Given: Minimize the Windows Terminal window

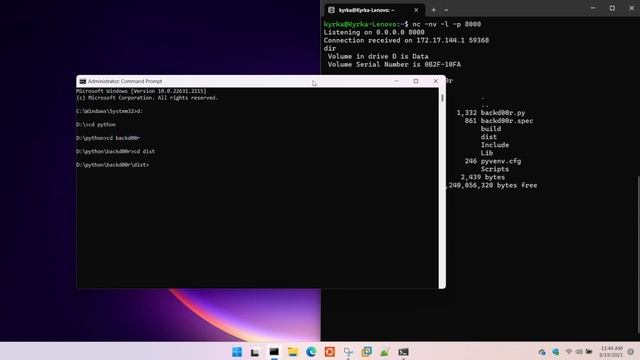Looking at the screenshot, I should pyautogui.click(x=593, y=8).
